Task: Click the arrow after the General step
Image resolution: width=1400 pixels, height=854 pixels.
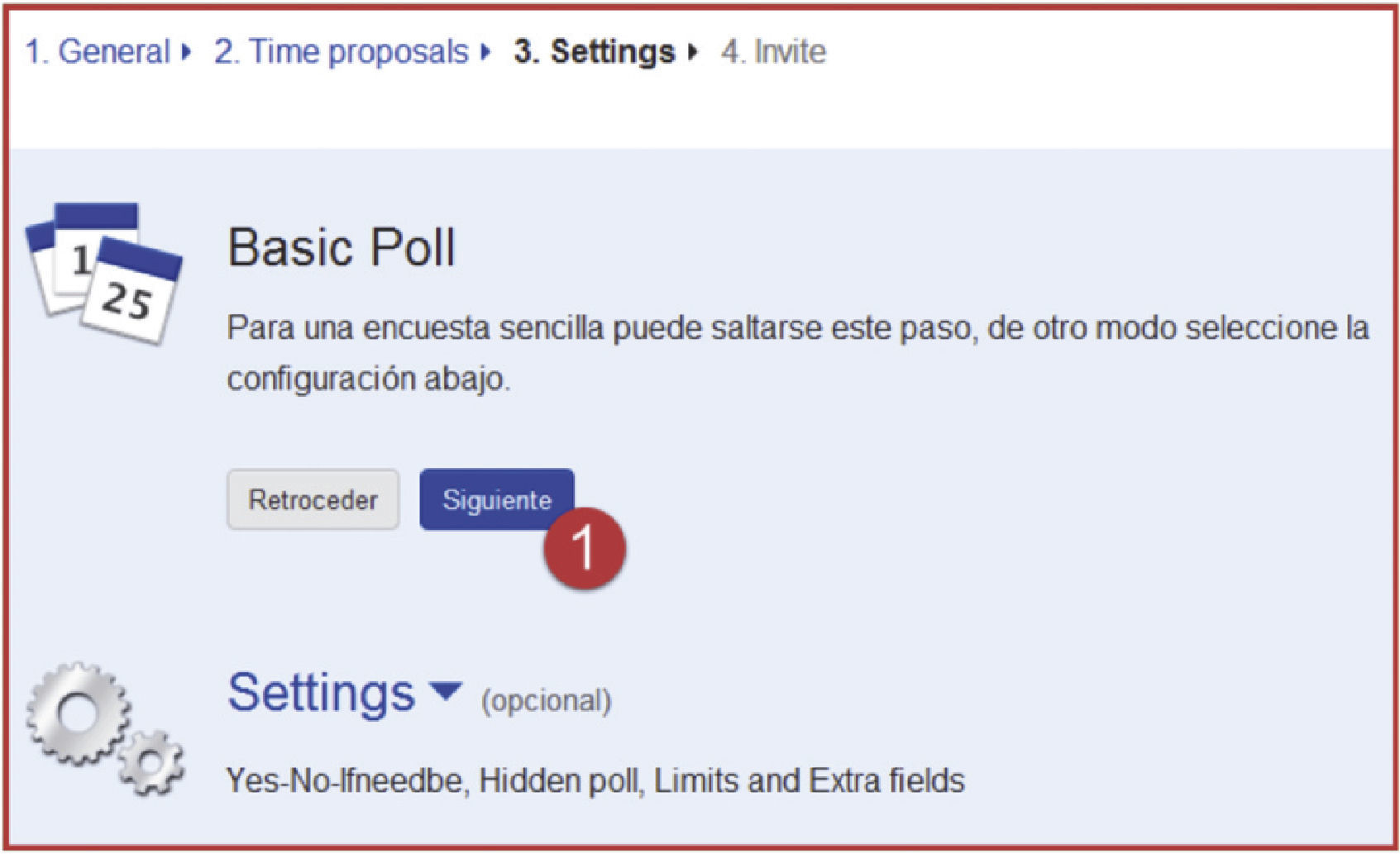Action: (187, 52)
